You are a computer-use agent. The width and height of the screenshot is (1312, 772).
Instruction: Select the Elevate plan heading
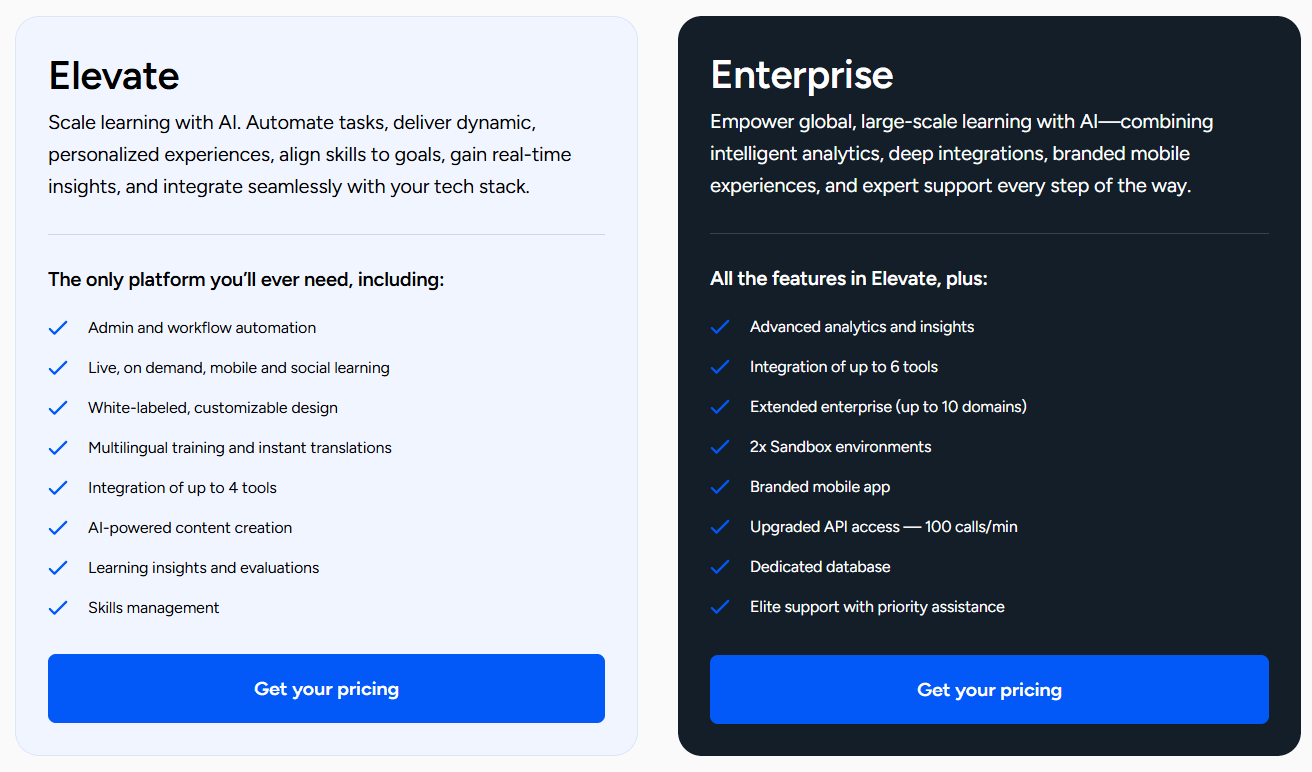pyautogui.click(x=114, y=75)
